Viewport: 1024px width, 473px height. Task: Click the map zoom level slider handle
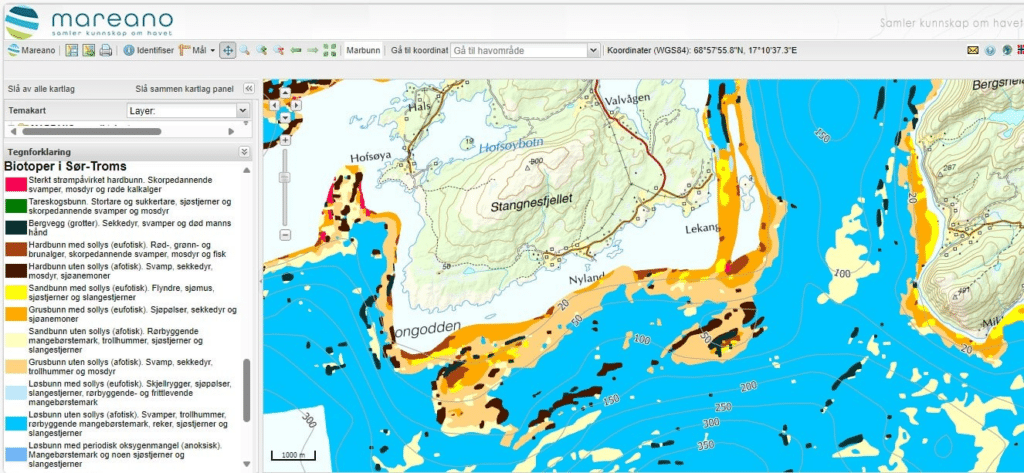[x=285, y=176]
